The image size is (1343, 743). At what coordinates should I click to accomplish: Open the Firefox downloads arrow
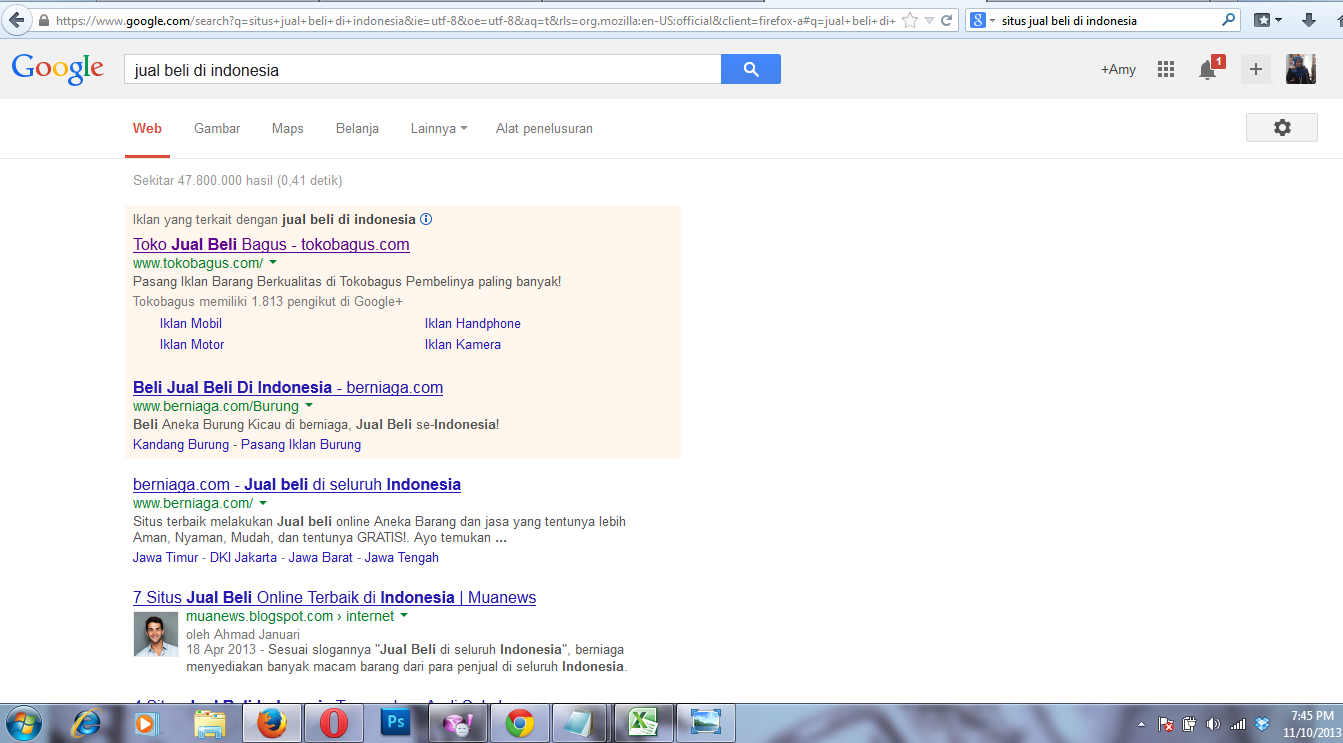click(1308, 20)
